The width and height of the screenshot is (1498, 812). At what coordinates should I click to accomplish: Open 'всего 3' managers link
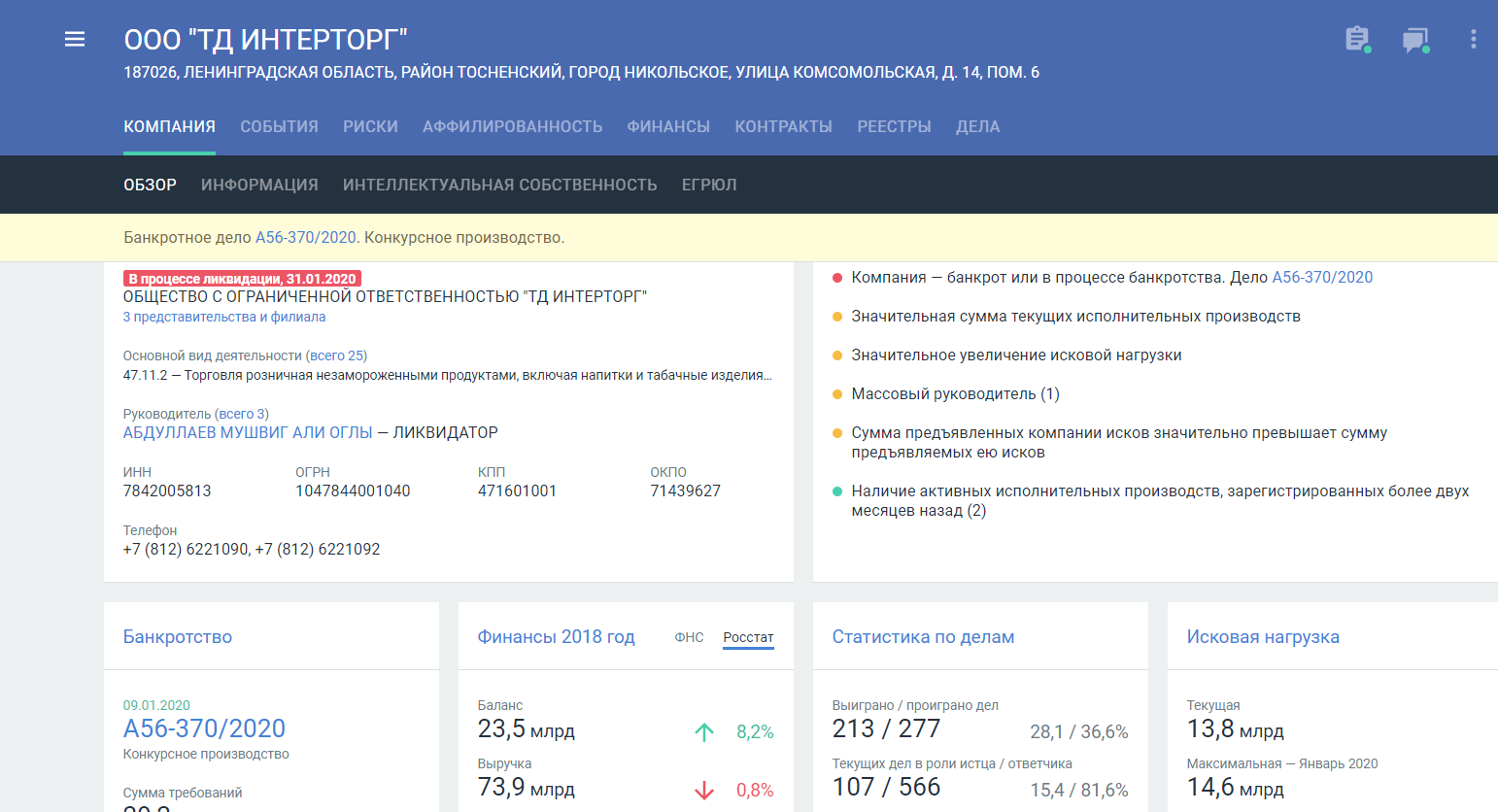pyautogui.click(x=242, y=414)
